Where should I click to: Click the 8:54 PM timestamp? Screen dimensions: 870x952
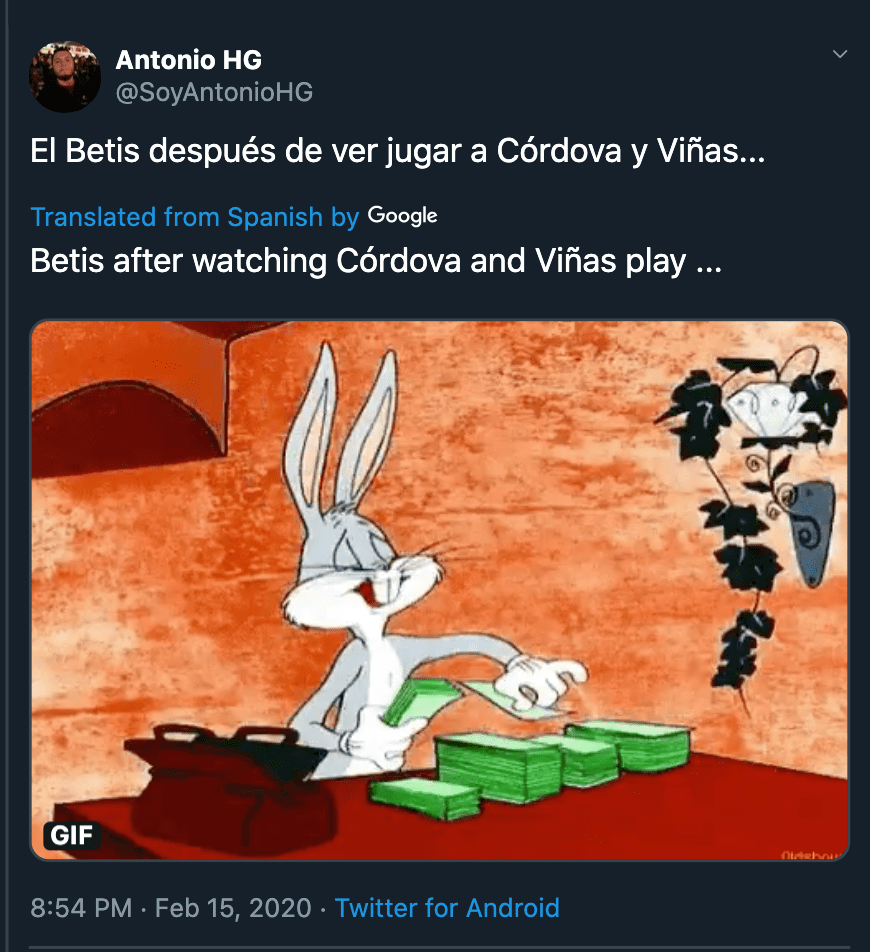coord(81,908)
